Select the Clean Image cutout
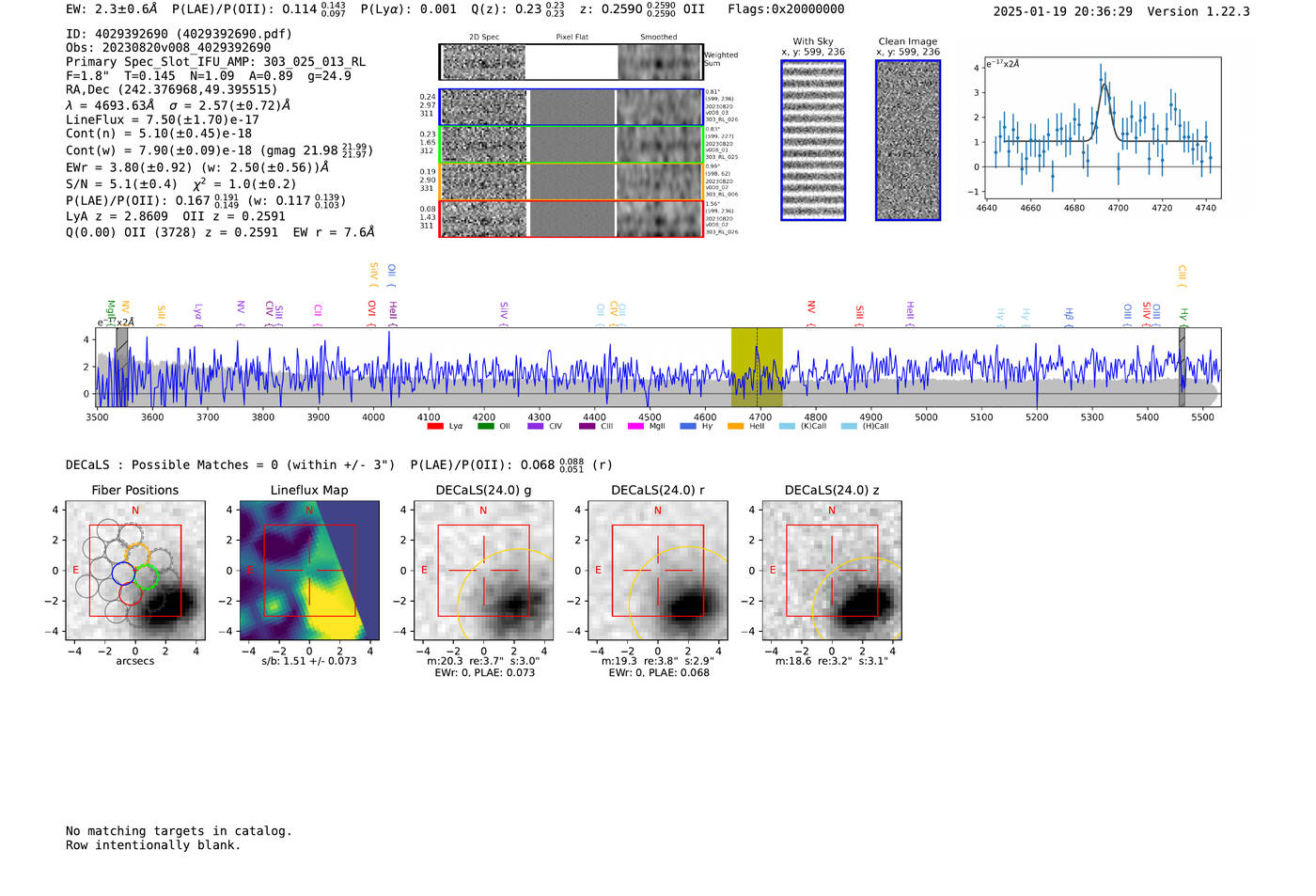The image size is (1316, 896). tap(908, 140)
